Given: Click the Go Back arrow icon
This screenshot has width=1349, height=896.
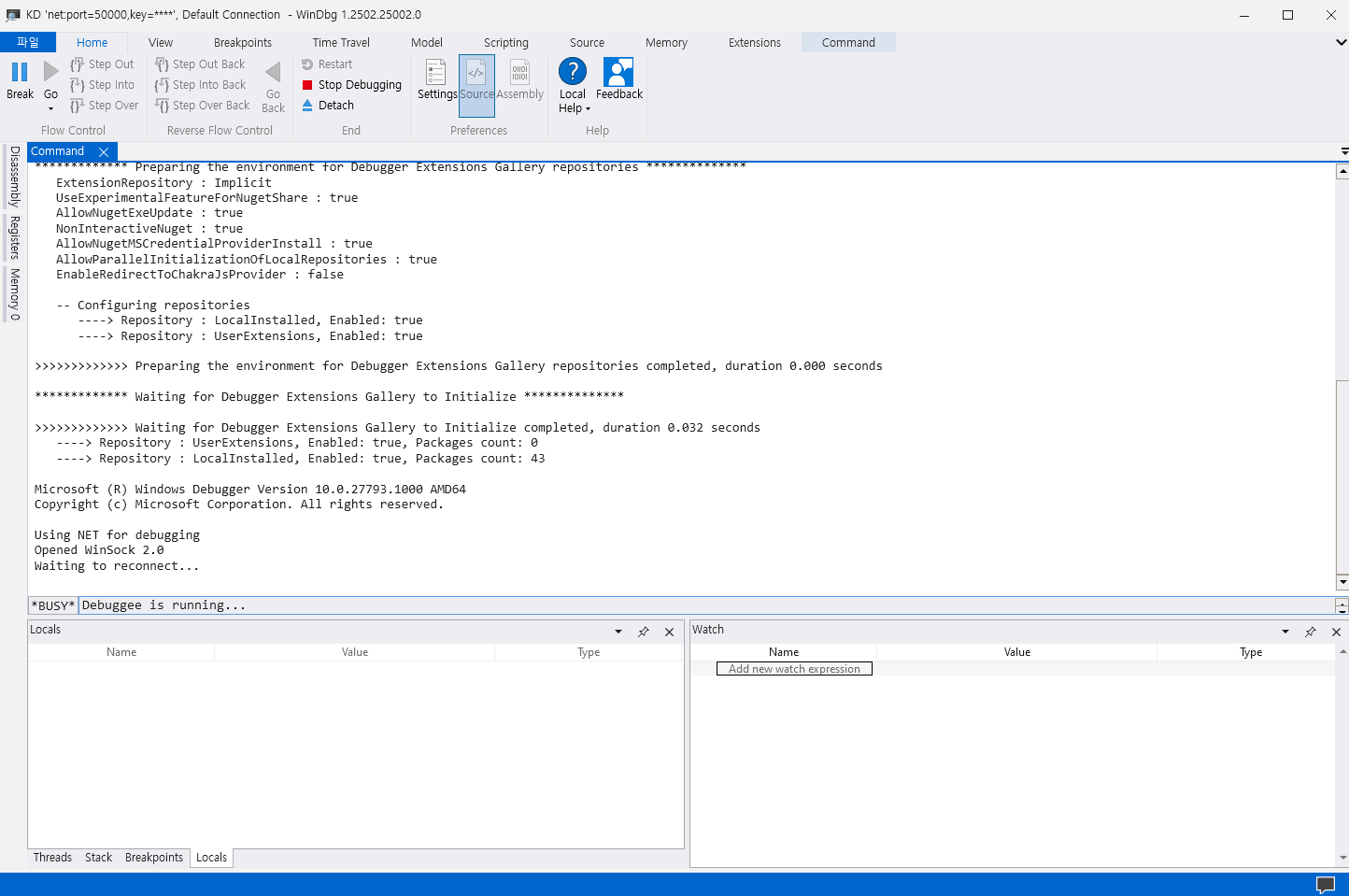Looking at the screenshot, I should pos(273,72).
